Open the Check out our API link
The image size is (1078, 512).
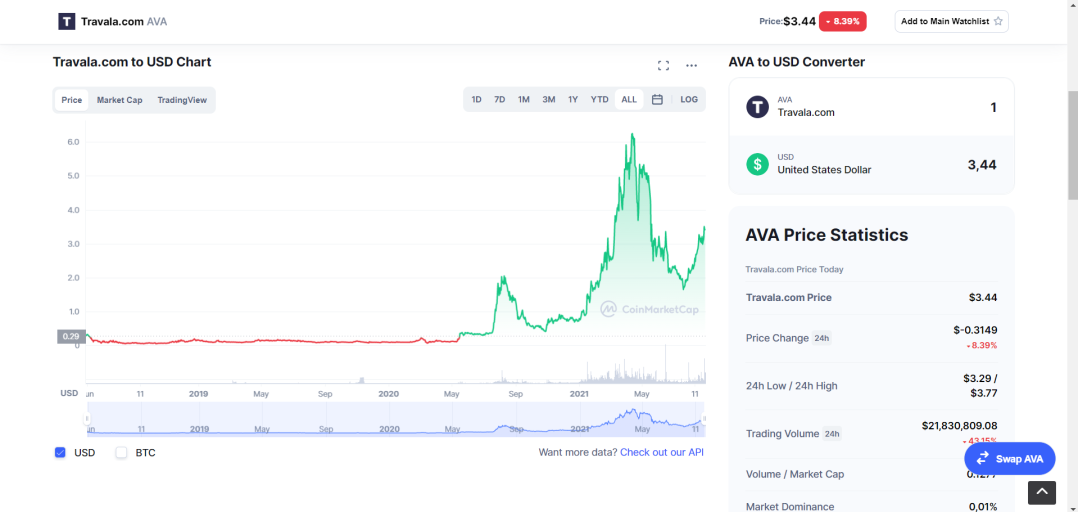[x=662, y=452]
